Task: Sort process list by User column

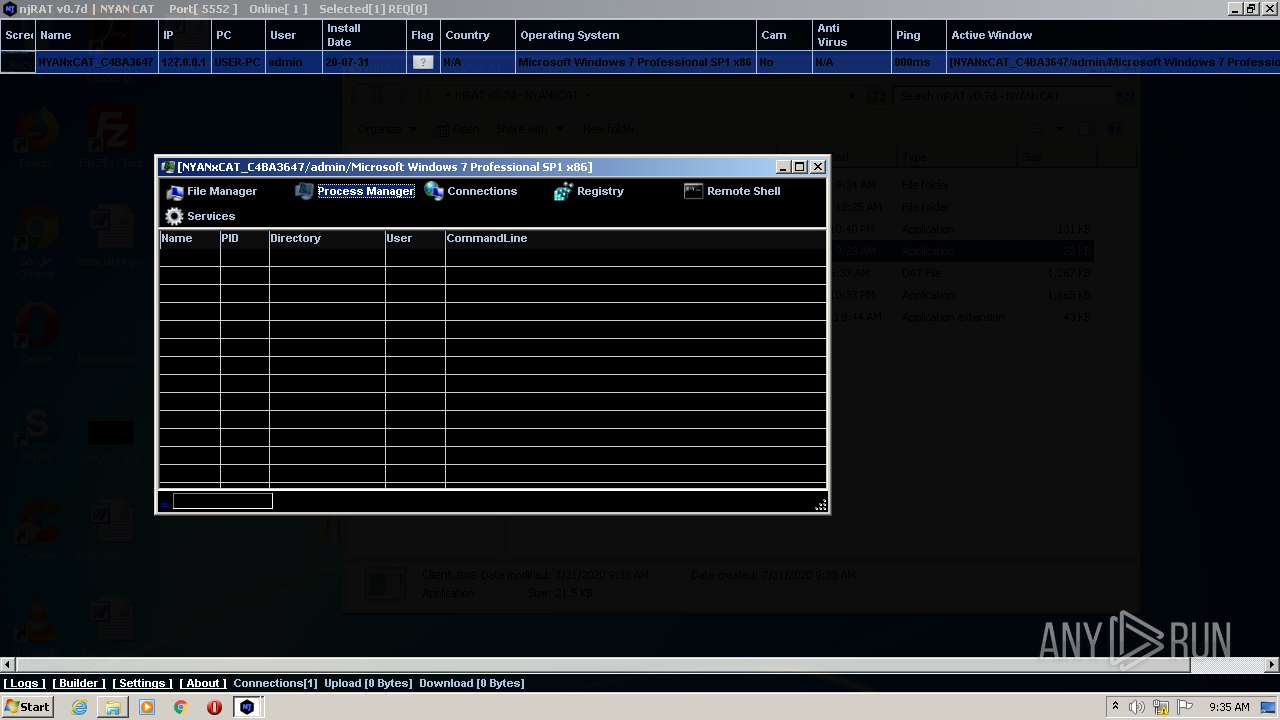Action: (x=415, y=238)
